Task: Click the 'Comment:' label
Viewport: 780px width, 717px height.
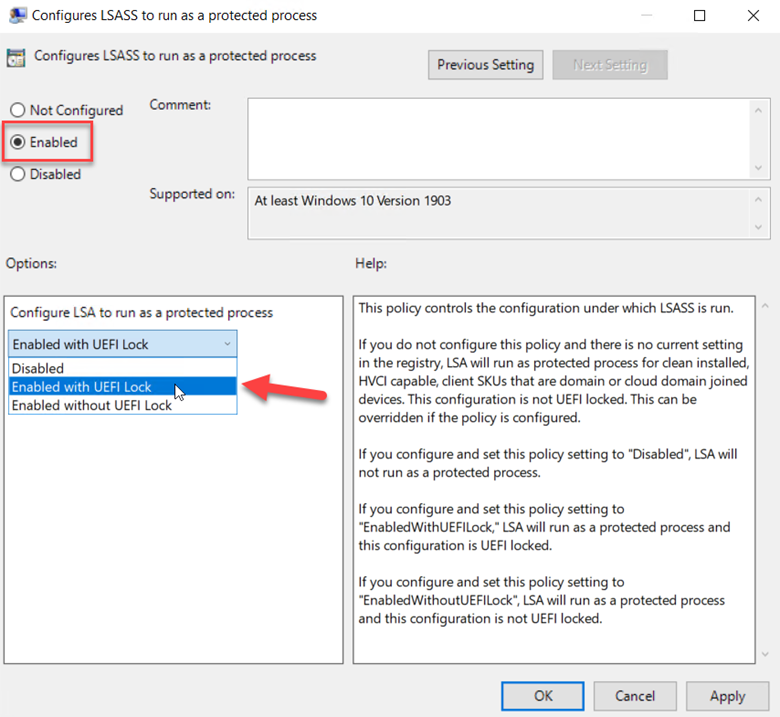Action: click(180, 105)
